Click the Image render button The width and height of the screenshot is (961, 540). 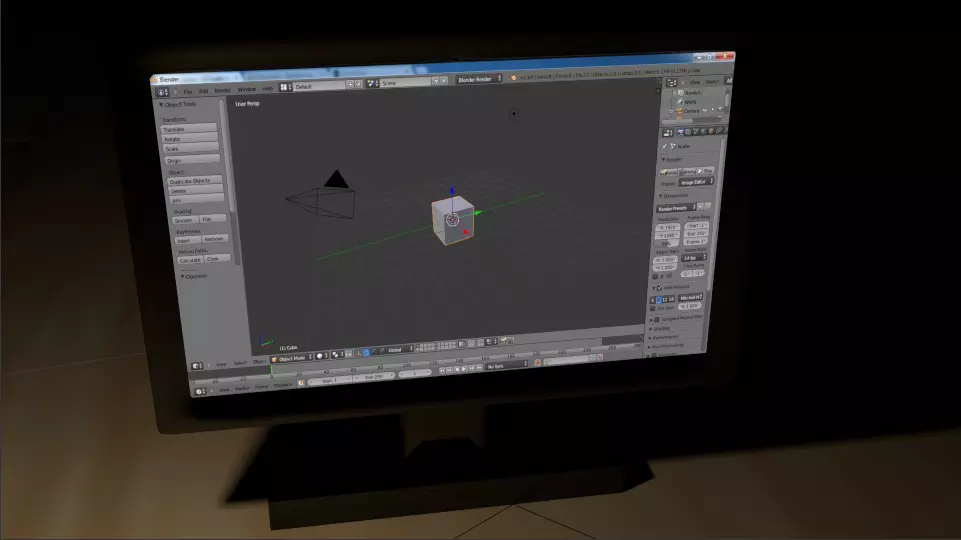669,172
